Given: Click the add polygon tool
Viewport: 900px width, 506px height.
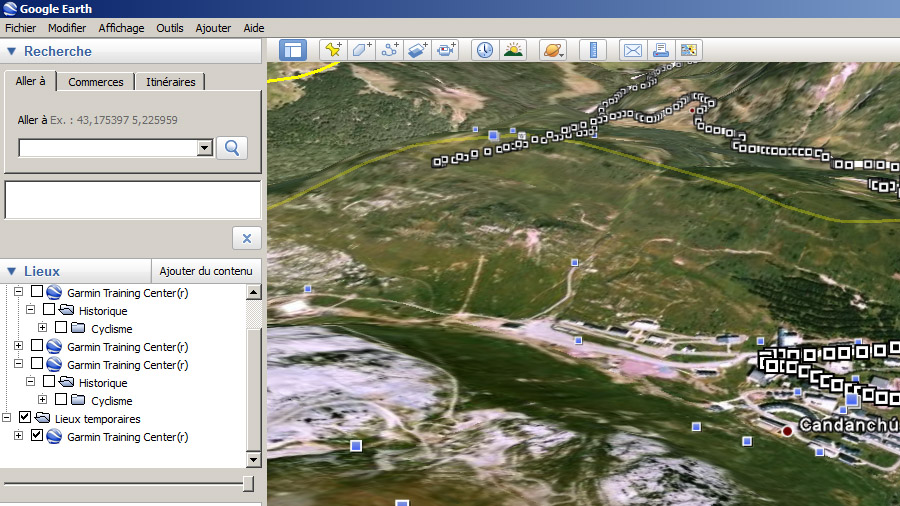Looking at the screenshot, I should pyautogui.click(x=362, y=49).
